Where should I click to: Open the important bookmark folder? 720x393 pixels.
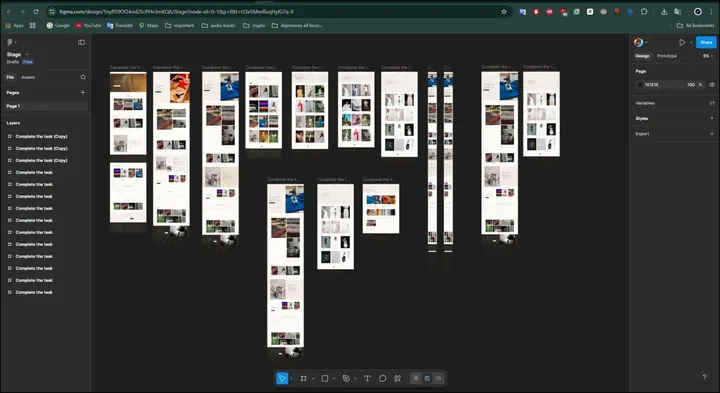point(180,25)
